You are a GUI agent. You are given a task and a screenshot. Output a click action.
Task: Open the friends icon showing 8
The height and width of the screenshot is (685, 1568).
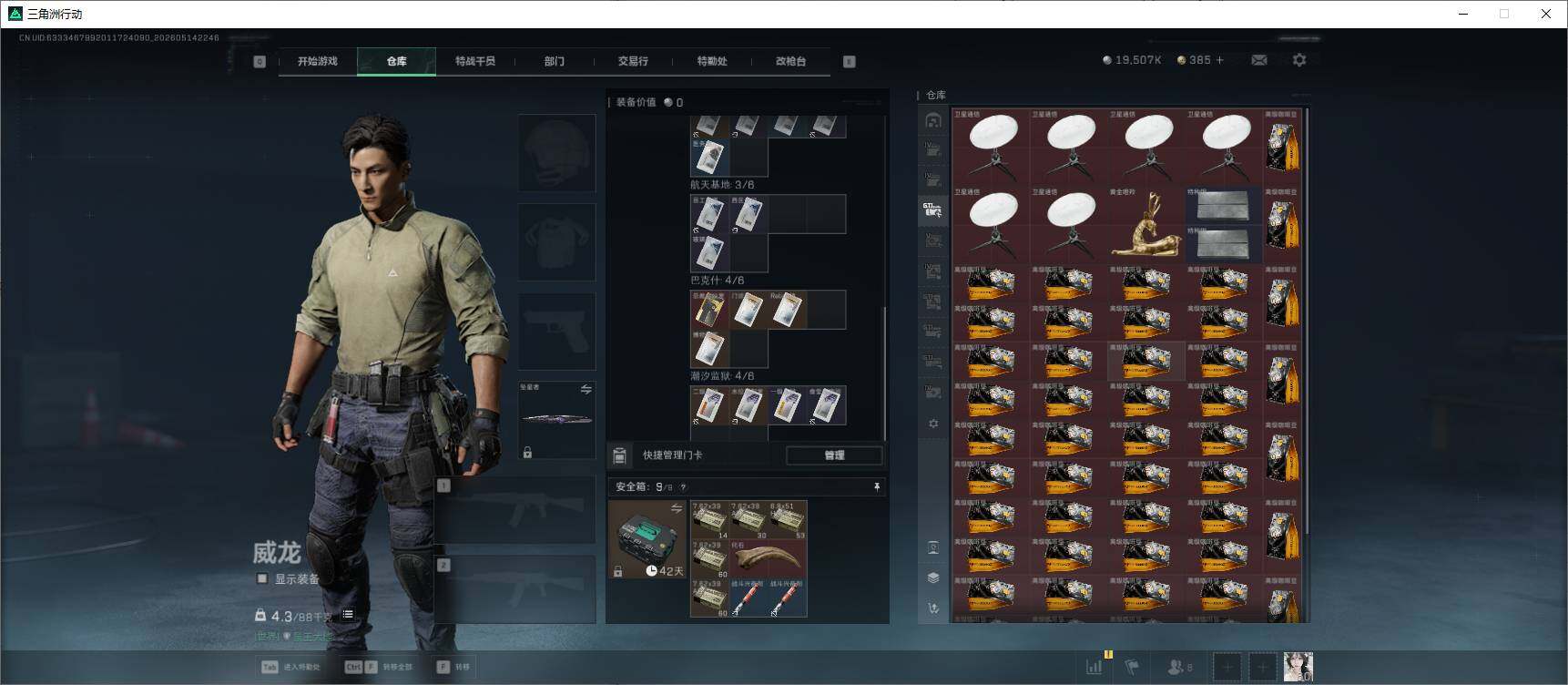point(1180,667)
